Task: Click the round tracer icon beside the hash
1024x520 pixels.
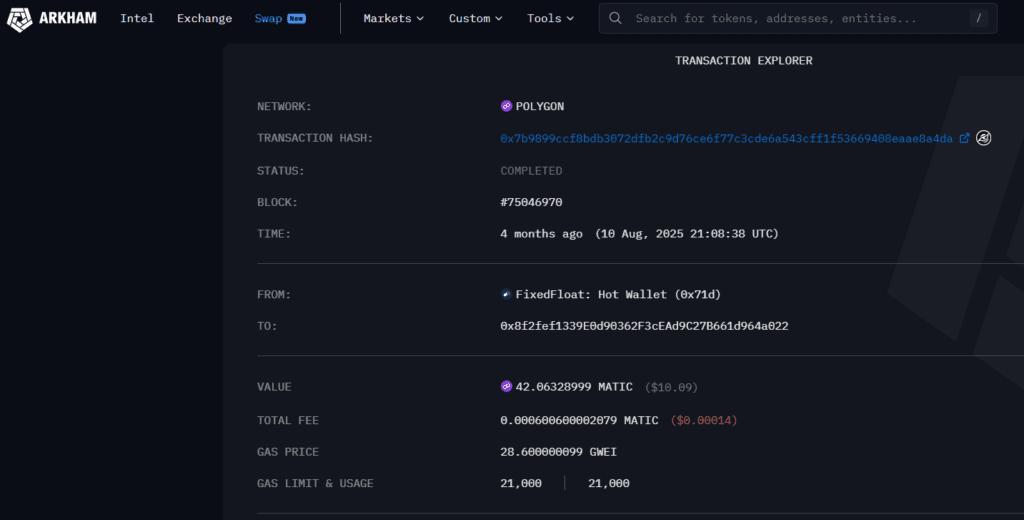Action: [x=984, y=138]
